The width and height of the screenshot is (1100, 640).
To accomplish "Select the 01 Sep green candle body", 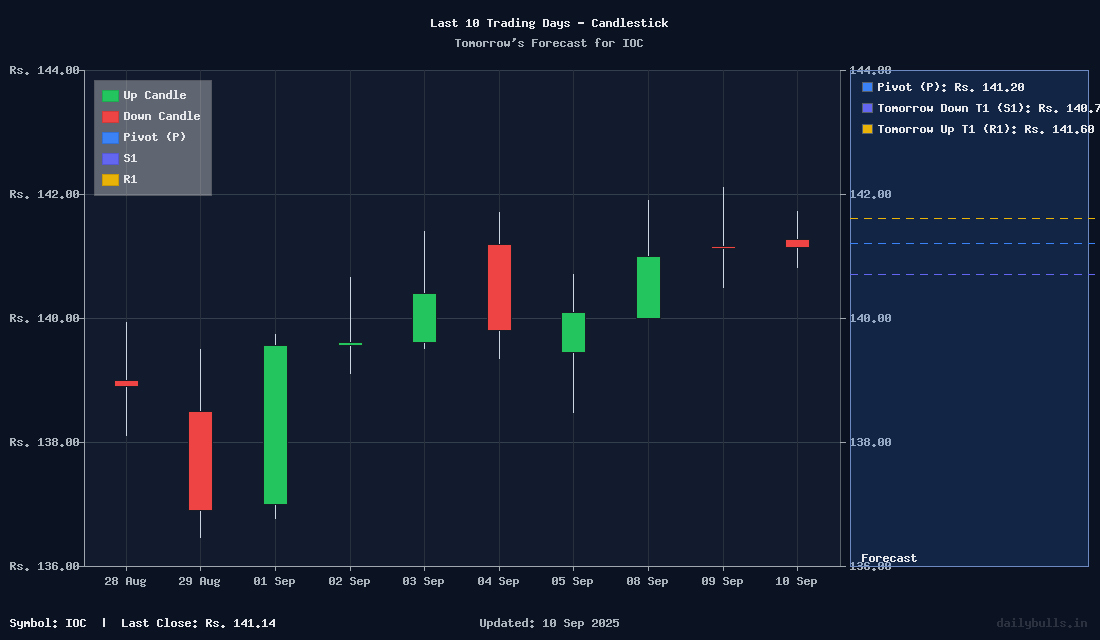I will (x=275, y=425).
